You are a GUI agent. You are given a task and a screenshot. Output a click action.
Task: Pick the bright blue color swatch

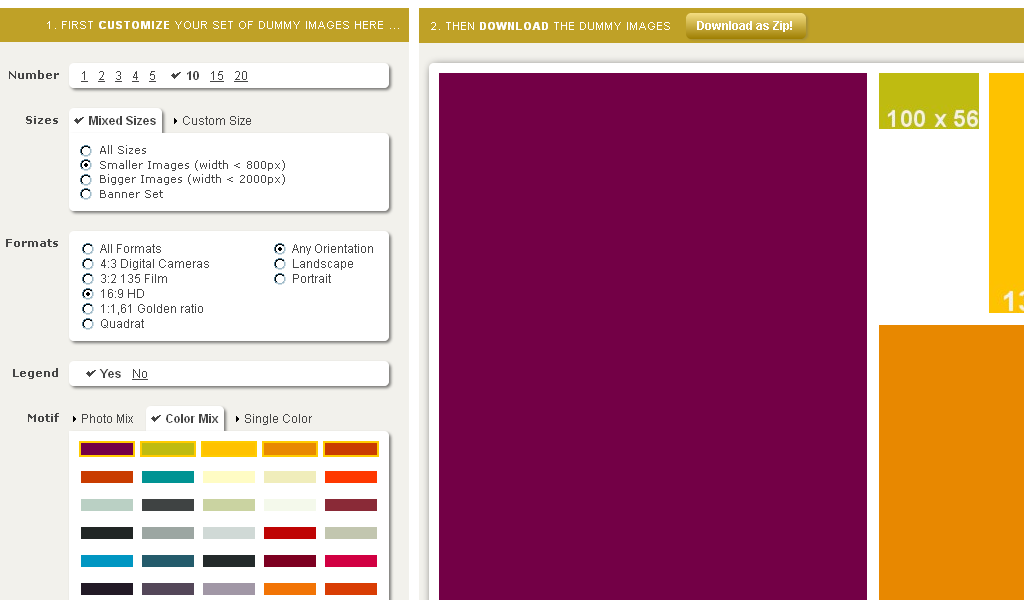(107, 561)
